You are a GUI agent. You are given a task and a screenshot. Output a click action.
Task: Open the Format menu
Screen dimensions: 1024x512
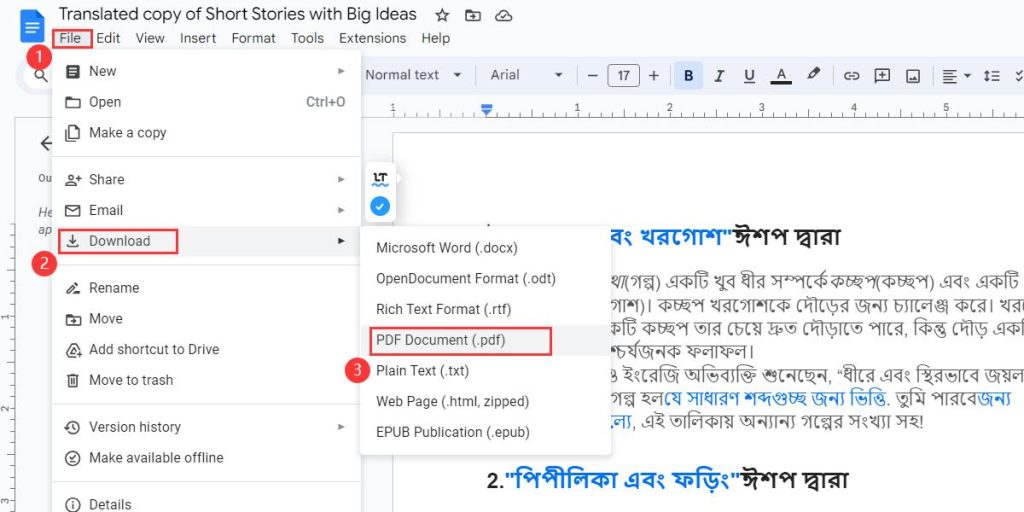pyautogui.click(x=253, y=38)
